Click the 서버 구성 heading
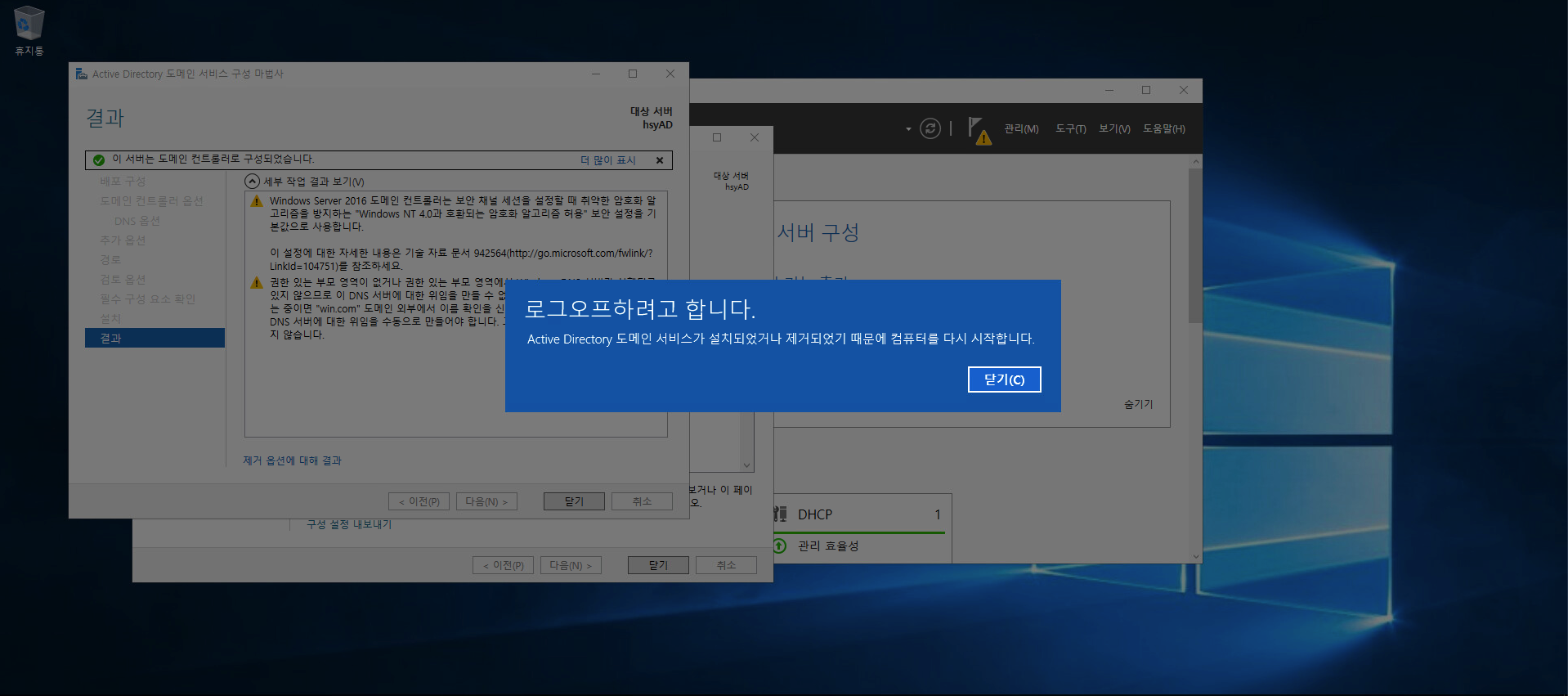This screenshot has width=1568, height=696. (818, 233)
